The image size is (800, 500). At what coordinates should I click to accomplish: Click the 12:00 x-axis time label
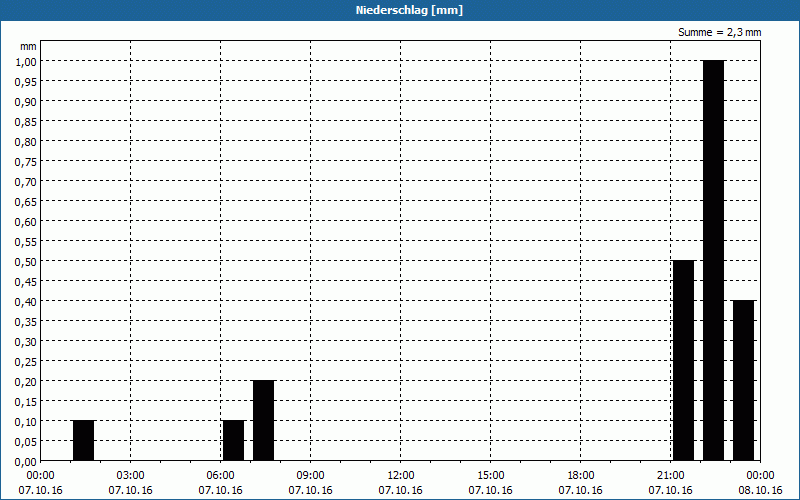point(401,475)
